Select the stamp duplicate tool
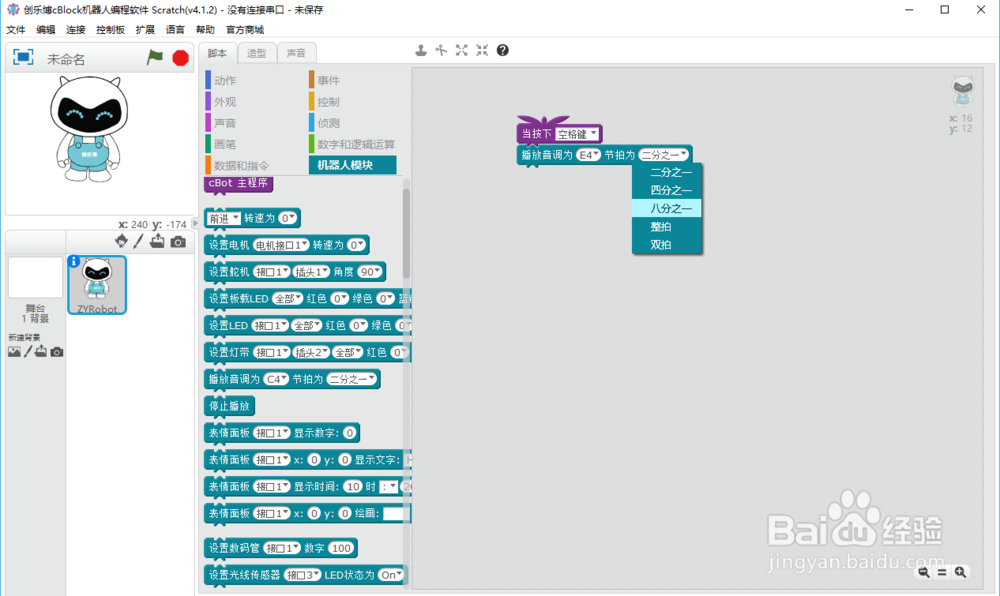This screenshot has height=596, width=1000. [421, 49]
